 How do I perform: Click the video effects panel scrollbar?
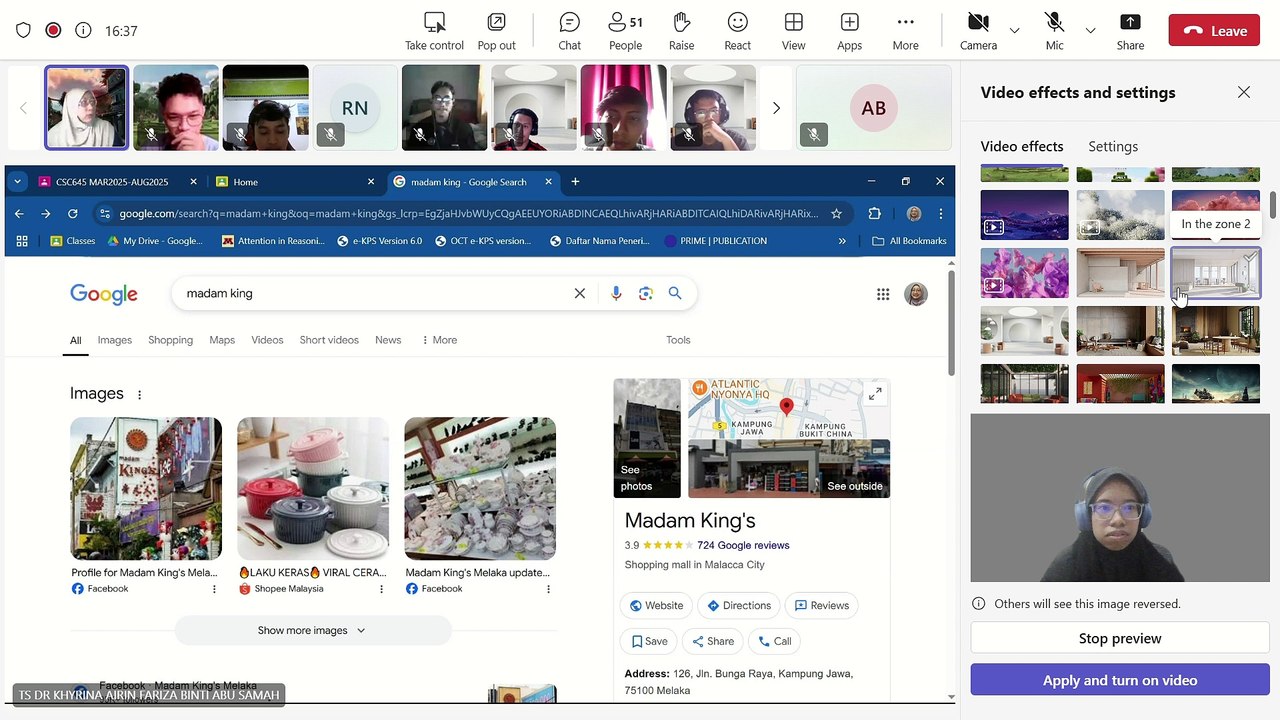pos(1273,205)
